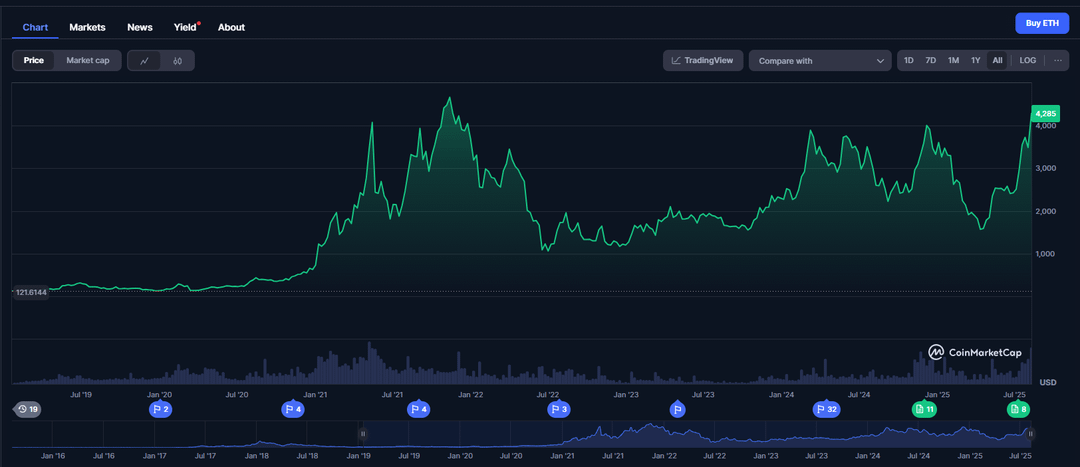Image resolution: width=1080 pixels, height=467 pixels.
Task: Set the time range to 1M
Action: (x=953, y=61)
